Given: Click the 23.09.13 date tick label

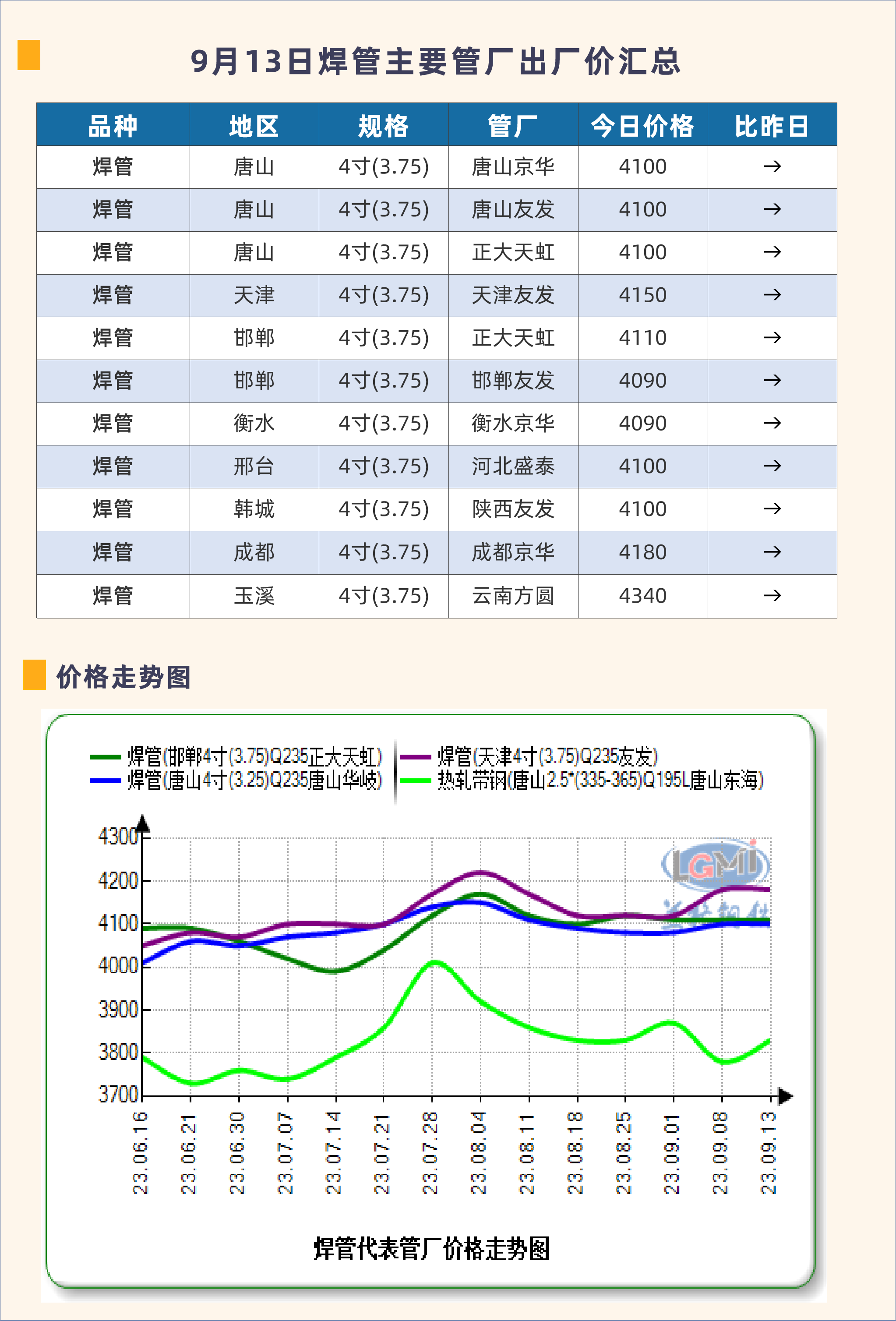Looking at the screenshot, I should click(769, 1153).
